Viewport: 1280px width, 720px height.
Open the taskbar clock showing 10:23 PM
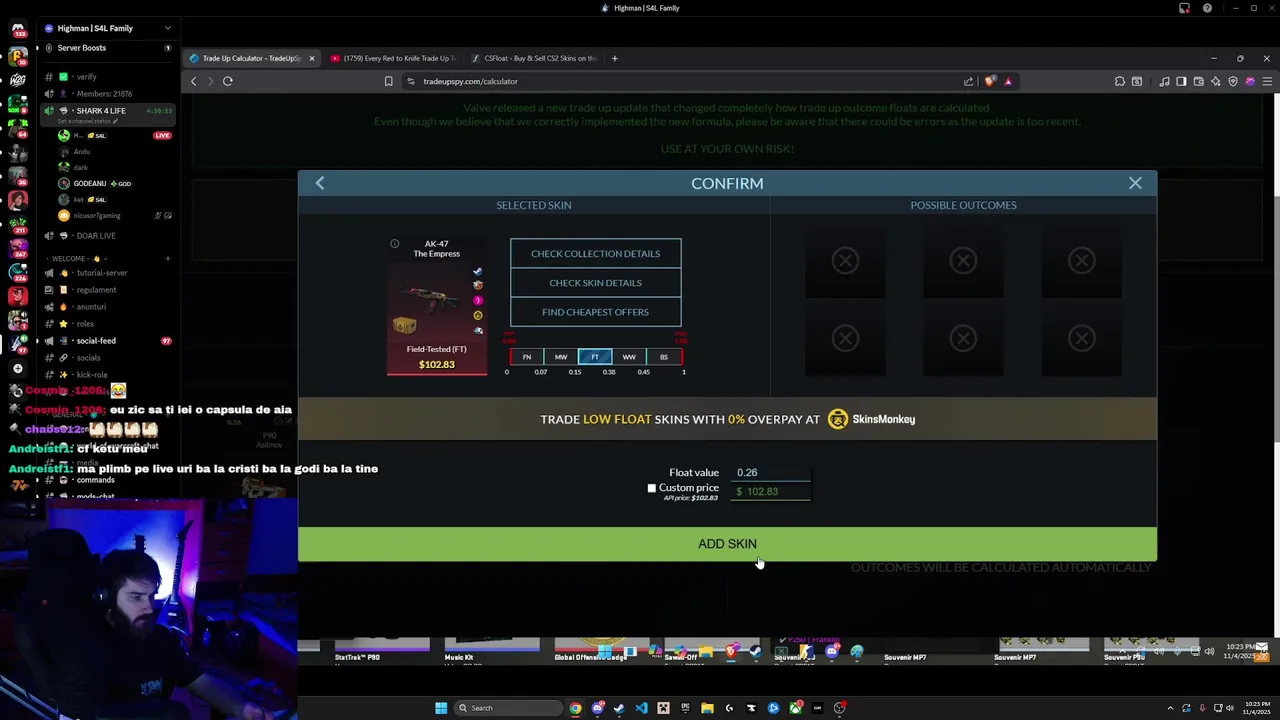tap(1257, 708)
